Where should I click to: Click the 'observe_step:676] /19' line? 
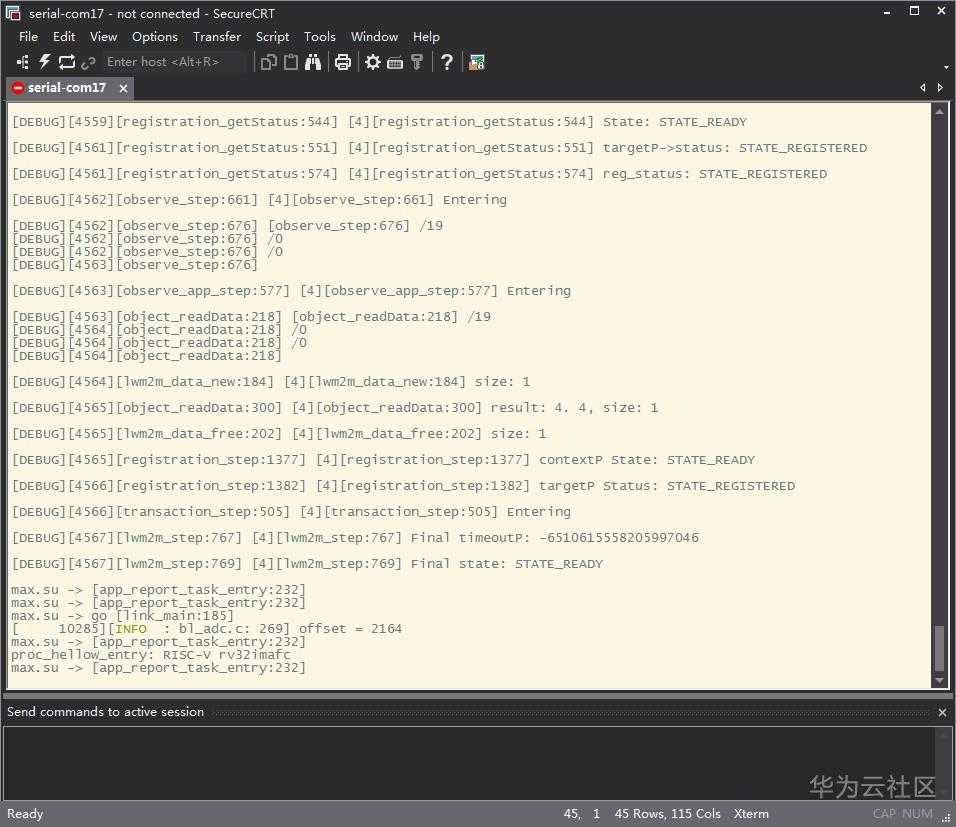point(227,226)
